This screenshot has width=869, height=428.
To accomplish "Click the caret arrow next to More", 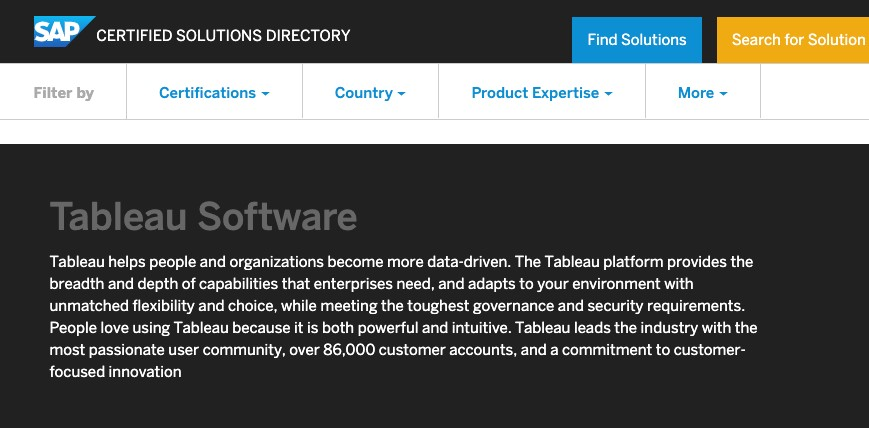I will coord(723,94).
